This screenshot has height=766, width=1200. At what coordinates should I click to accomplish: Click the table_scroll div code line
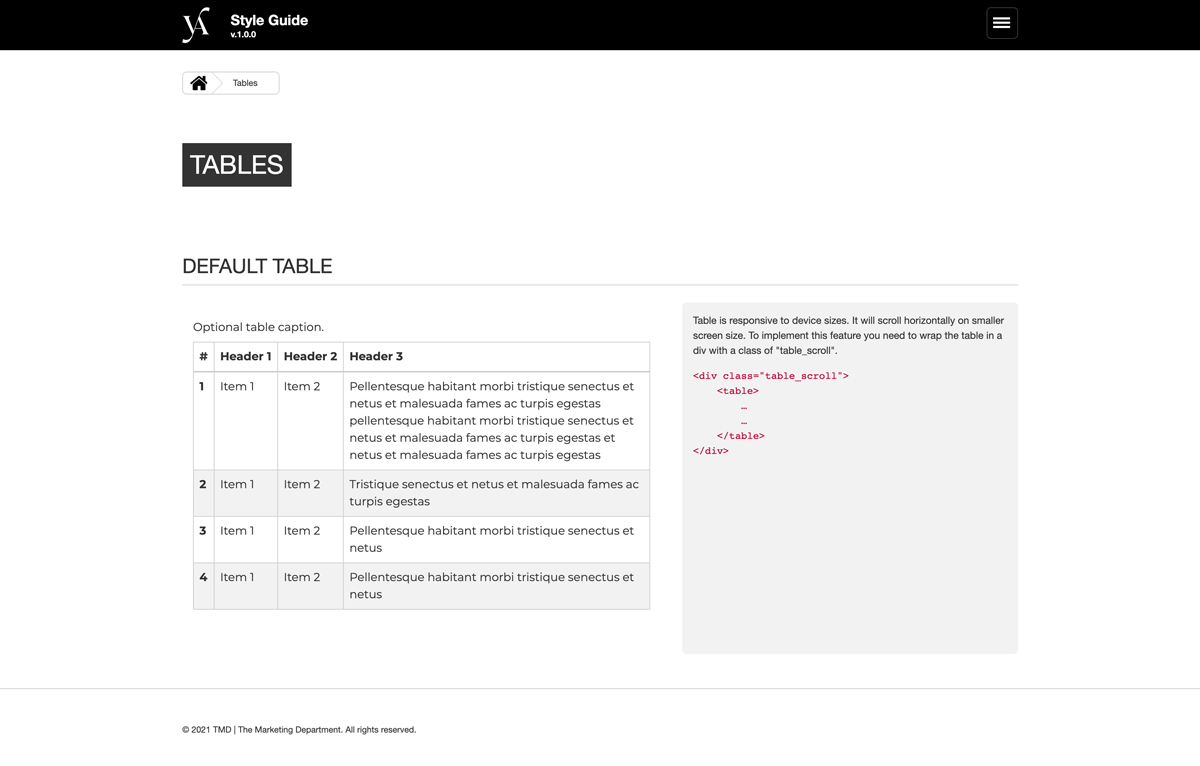point(770,376)
